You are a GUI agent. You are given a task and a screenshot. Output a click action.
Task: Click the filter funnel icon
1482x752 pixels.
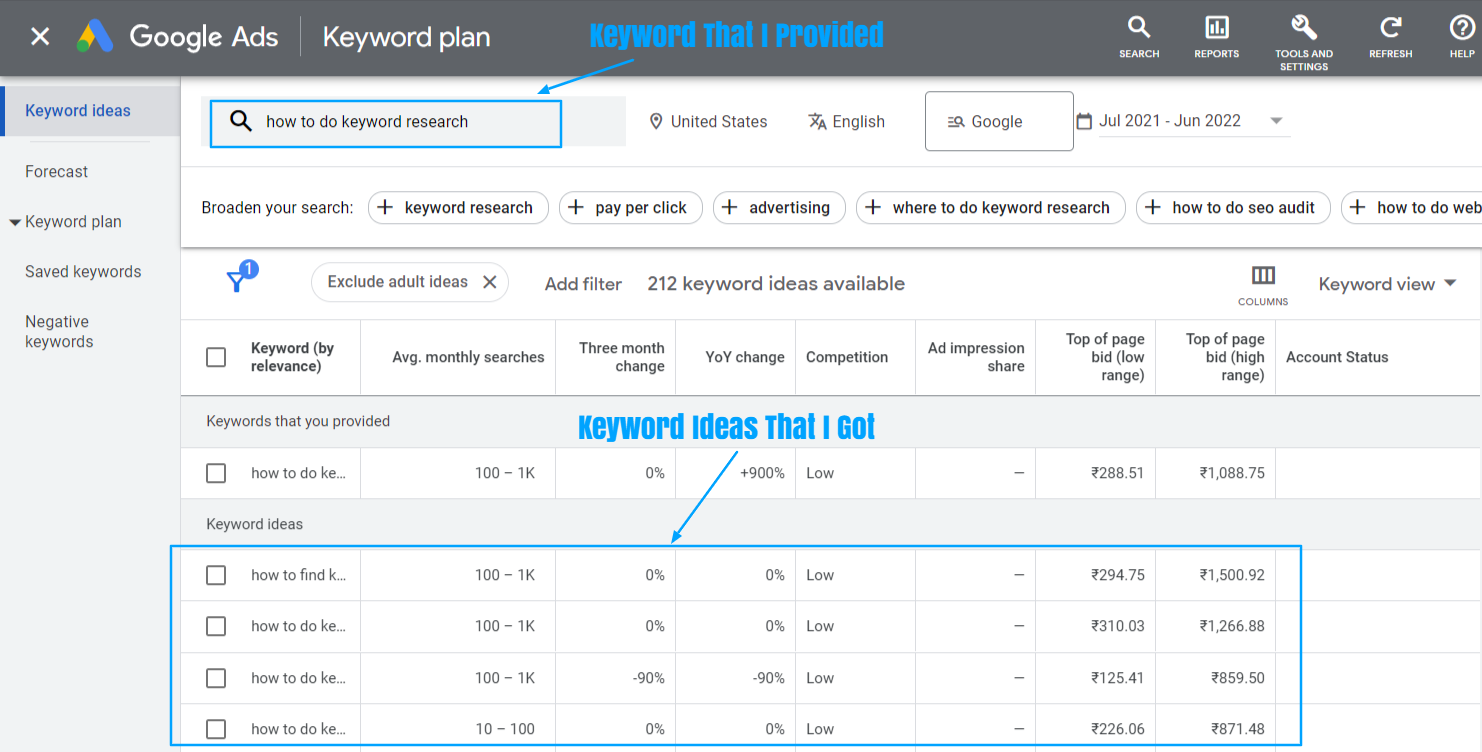238,281
